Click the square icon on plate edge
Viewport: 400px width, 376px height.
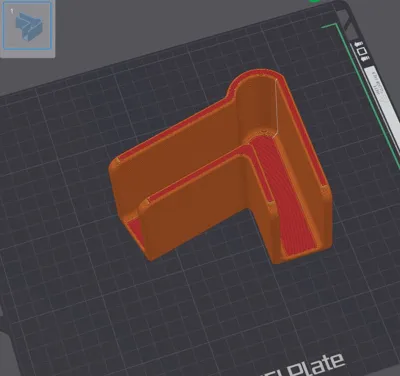tap(362, 52)
